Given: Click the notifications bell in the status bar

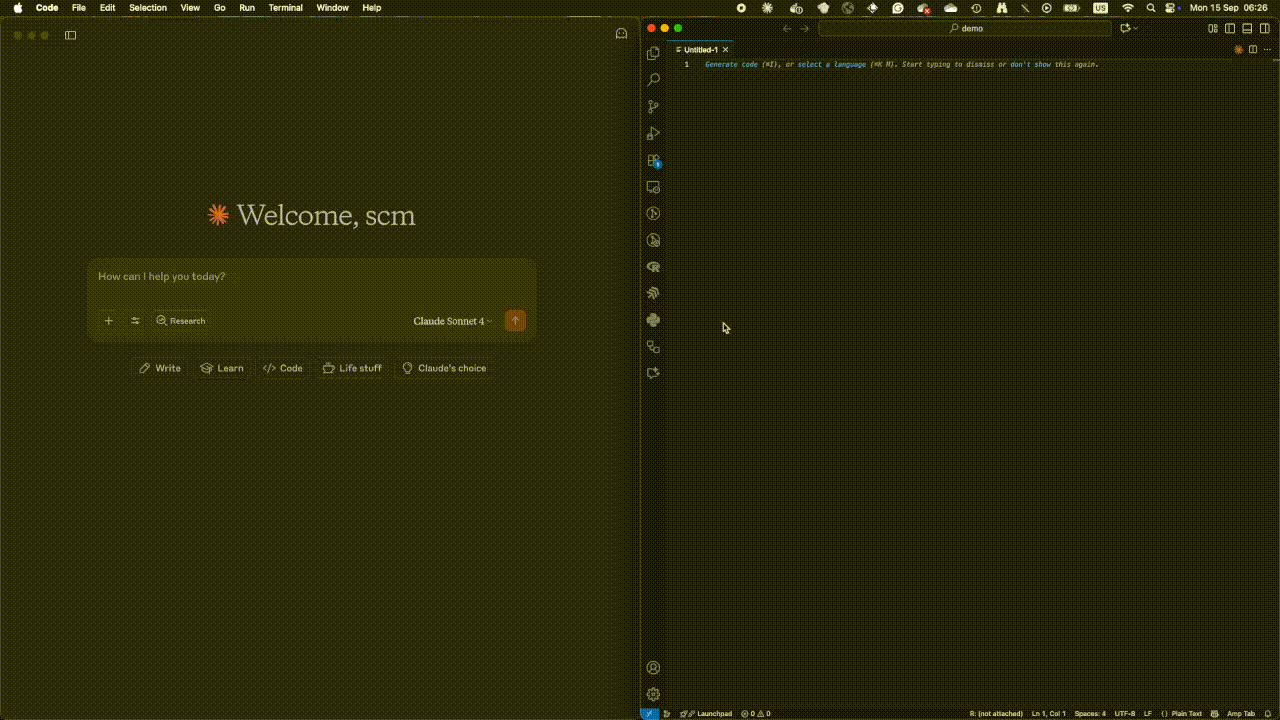Looking at the screenshot, I should click(x=1269, y=713).
